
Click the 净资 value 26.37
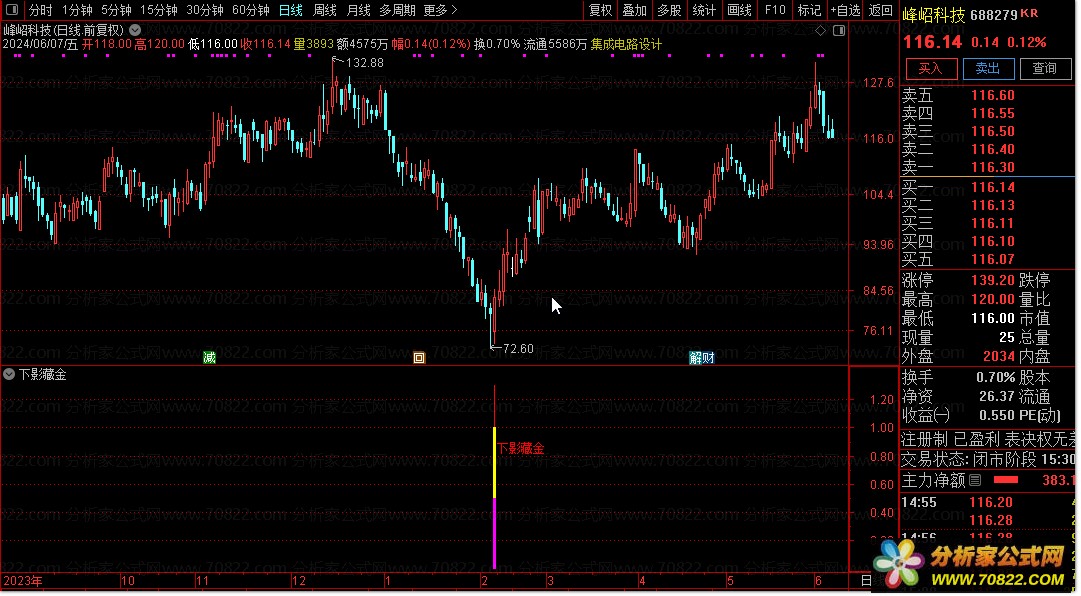(997, 397)
